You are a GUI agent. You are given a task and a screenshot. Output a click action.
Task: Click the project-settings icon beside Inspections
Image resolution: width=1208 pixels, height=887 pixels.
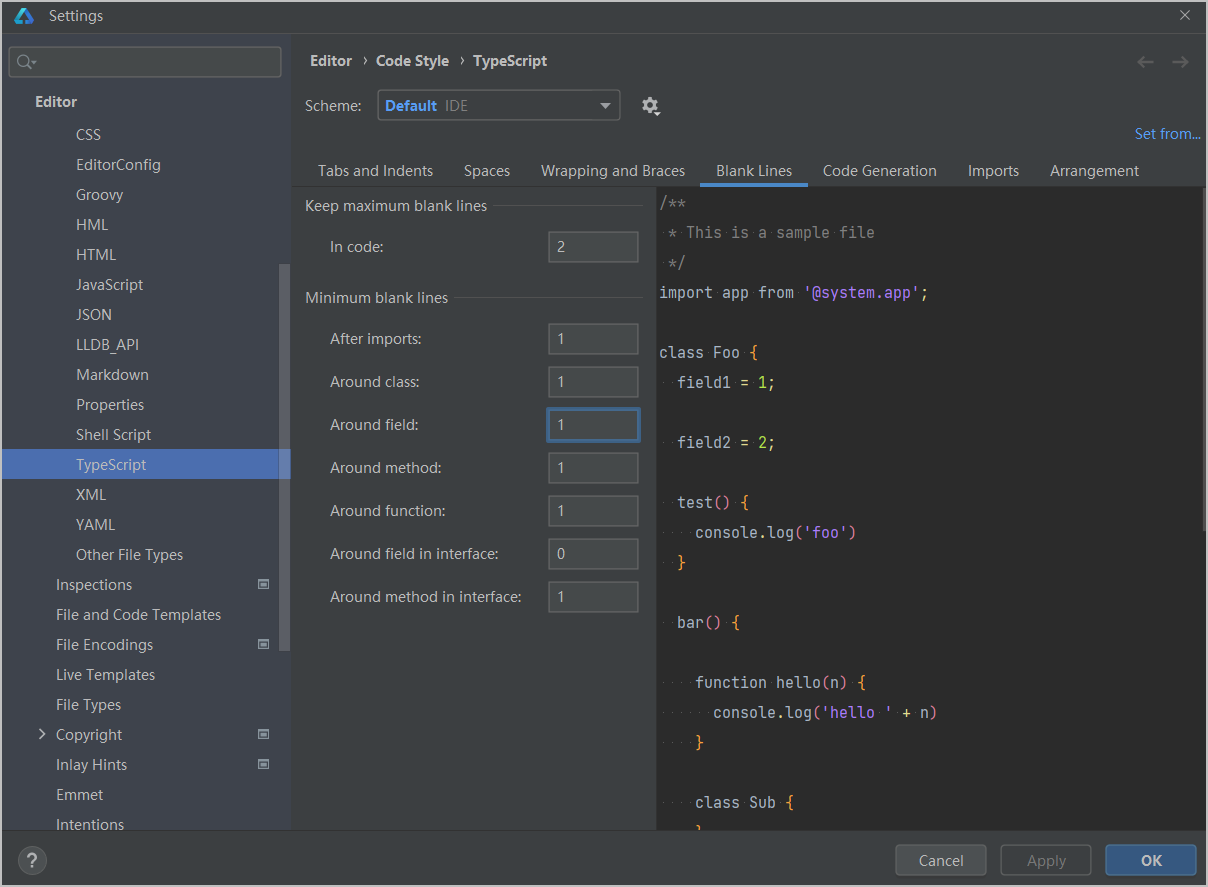coord(263,584)
